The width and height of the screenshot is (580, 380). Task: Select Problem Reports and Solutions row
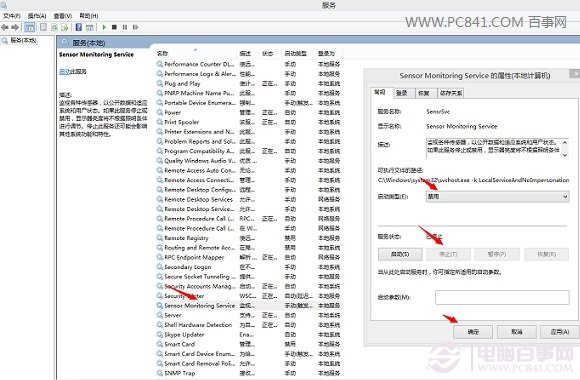[249, 141]
